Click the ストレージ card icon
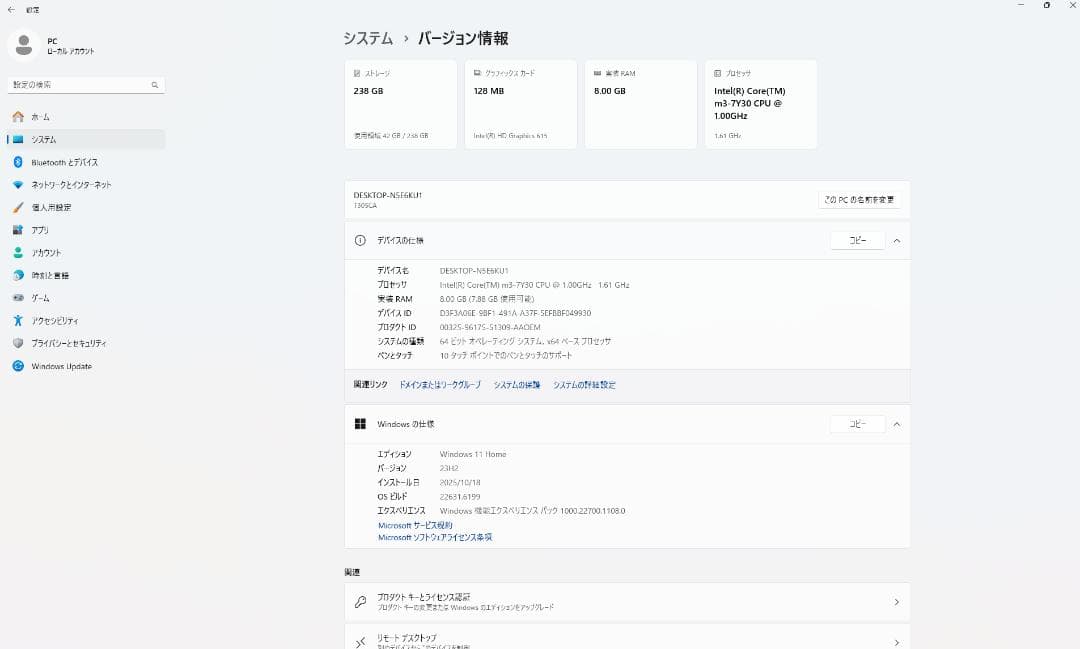This screenshot has height=649, width=1080. (357, 73)
